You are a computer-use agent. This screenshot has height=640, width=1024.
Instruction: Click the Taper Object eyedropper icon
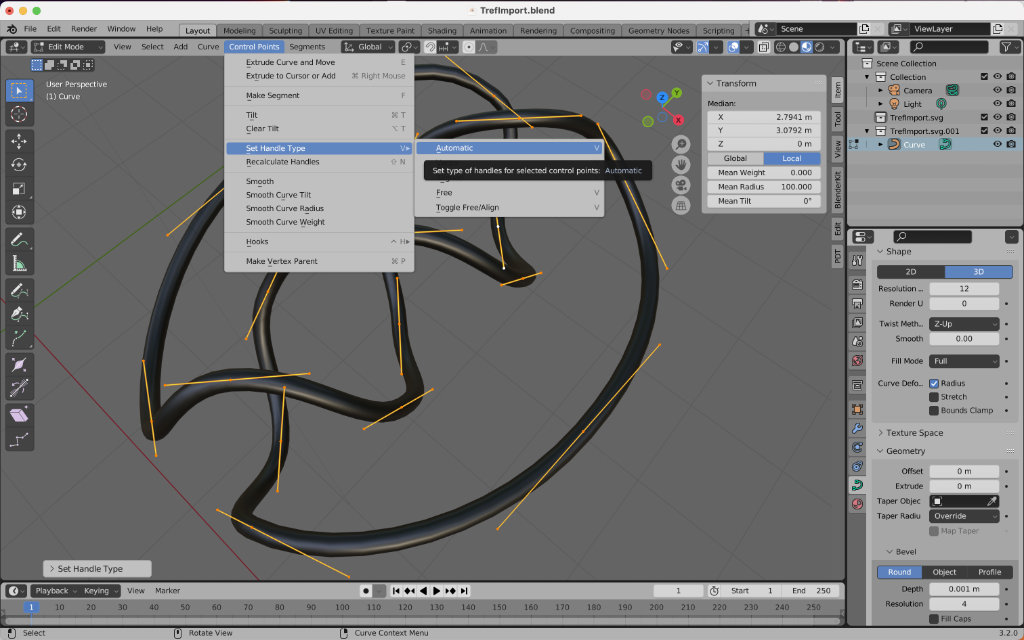(992, 501)
